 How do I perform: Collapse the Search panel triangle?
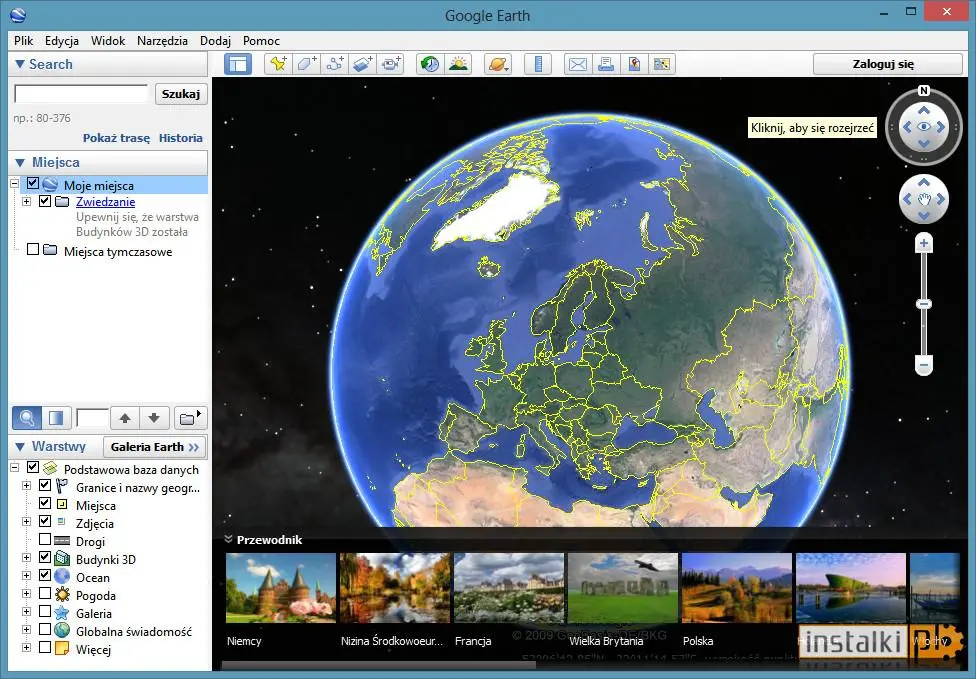[x=19, y=64]
